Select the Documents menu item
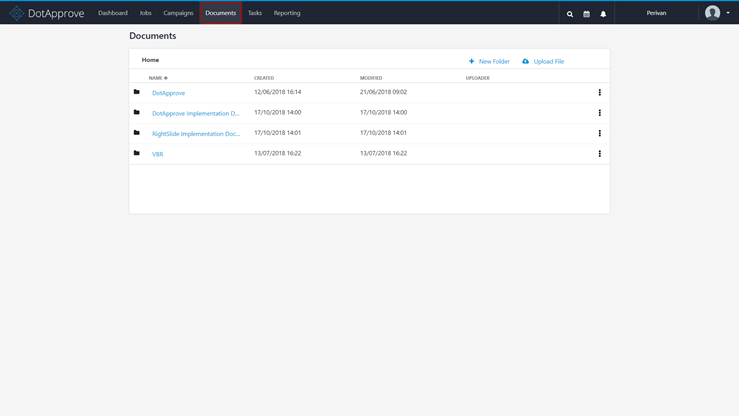739x416 pixels. point(221,13)
